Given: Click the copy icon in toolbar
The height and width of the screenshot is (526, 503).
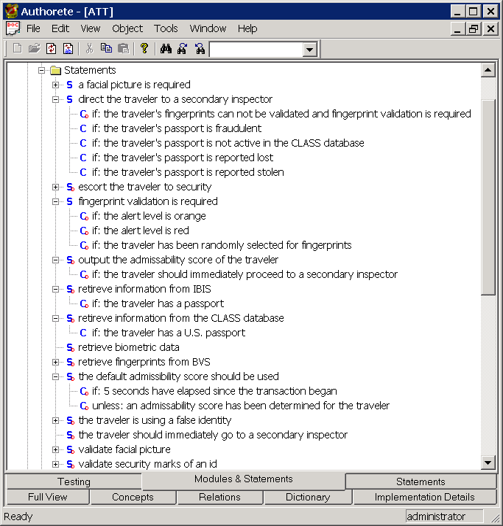Looking at the screenshot, I should point(106,49).
